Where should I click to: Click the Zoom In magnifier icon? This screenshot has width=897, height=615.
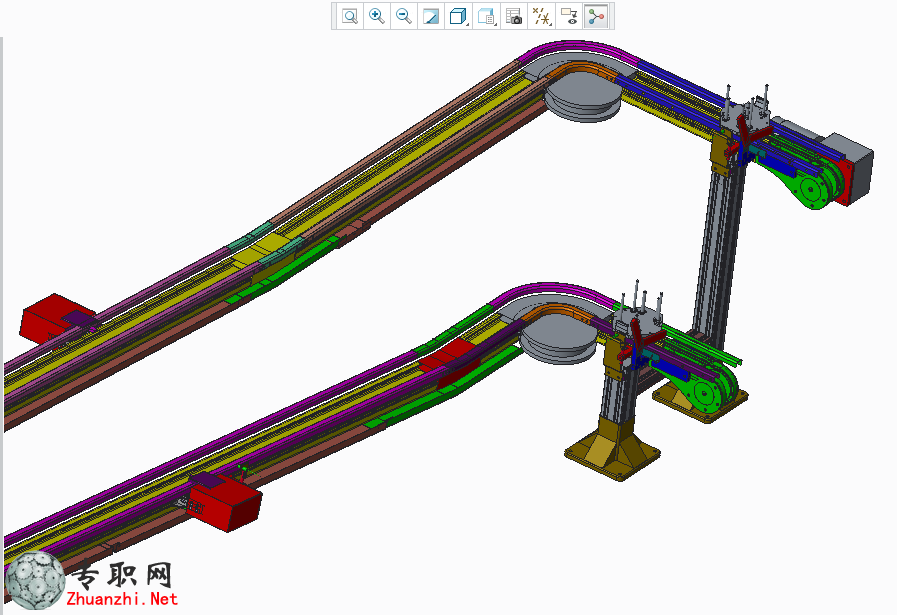(x=376, y=16)
